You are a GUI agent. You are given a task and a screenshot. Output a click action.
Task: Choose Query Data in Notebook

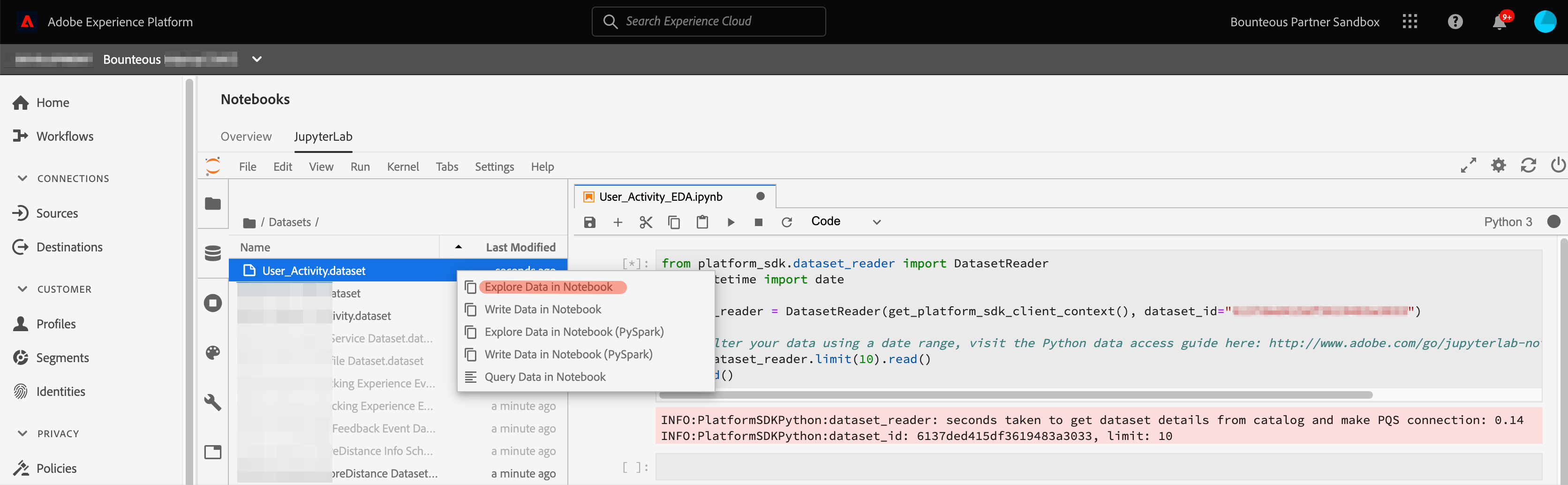click(x=545, y=377)
